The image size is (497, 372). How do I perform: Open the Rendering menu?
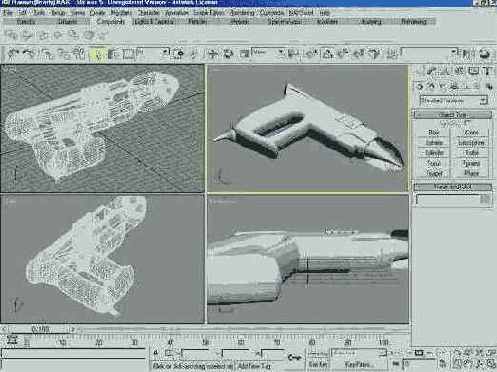pyautogui.click(x=242, y=13)
